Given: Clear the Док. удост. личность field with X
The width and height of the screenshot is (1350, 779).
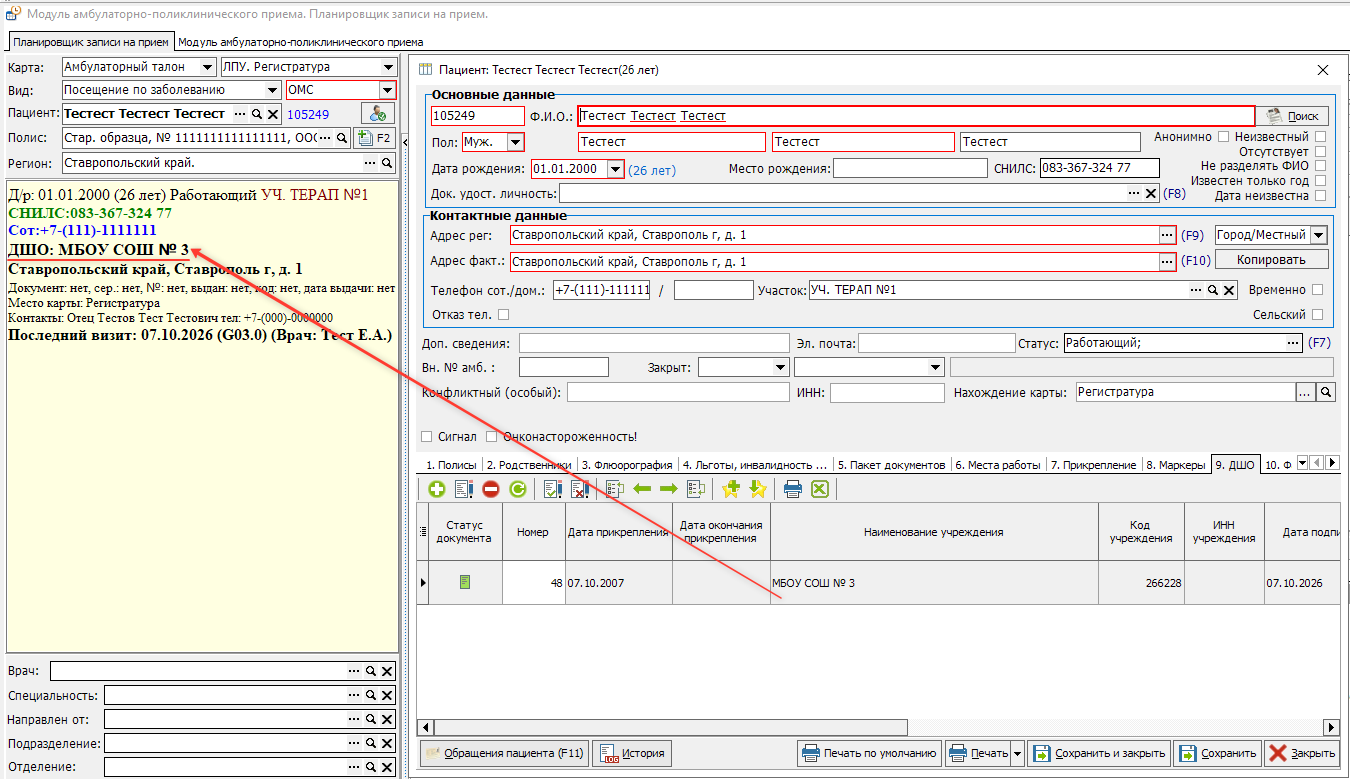Looking at the screenshot, I should point(1151,194).
